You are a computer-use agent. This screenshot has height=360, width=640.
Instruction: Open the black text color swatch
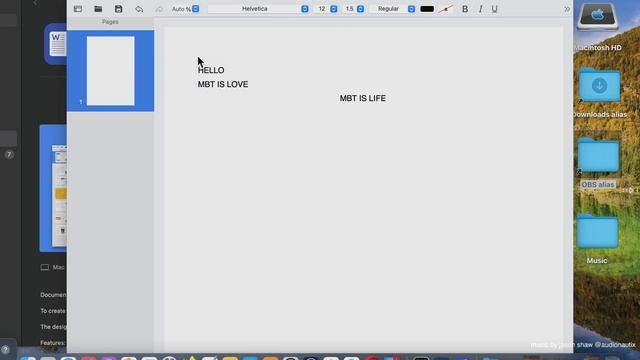click(427, 9)
